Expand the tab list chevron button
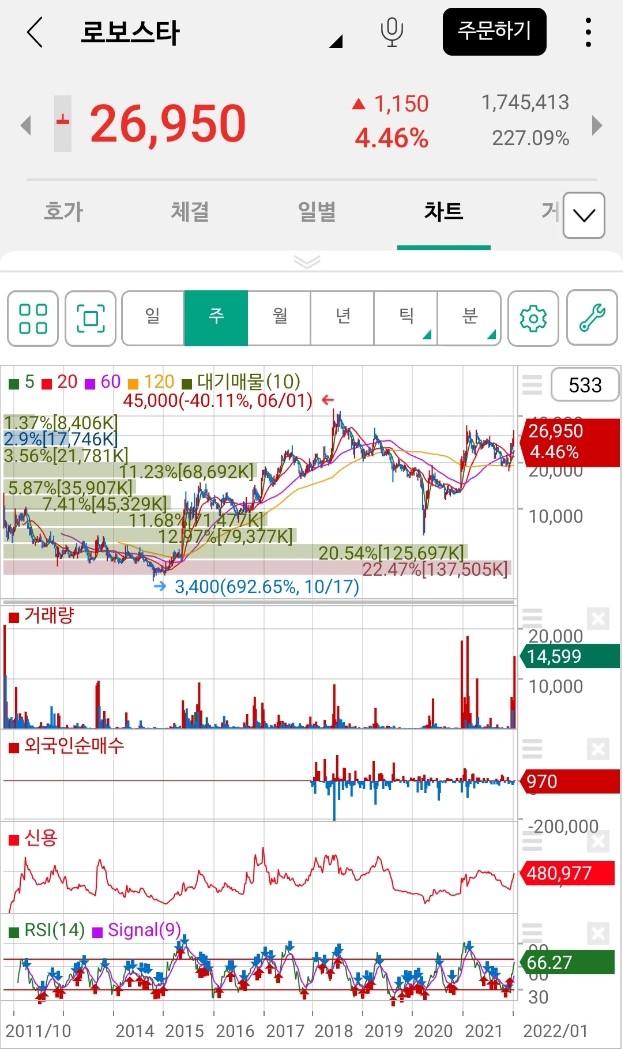The height and width of the screenshot is (1049, 623). click(x=584, y=215)
